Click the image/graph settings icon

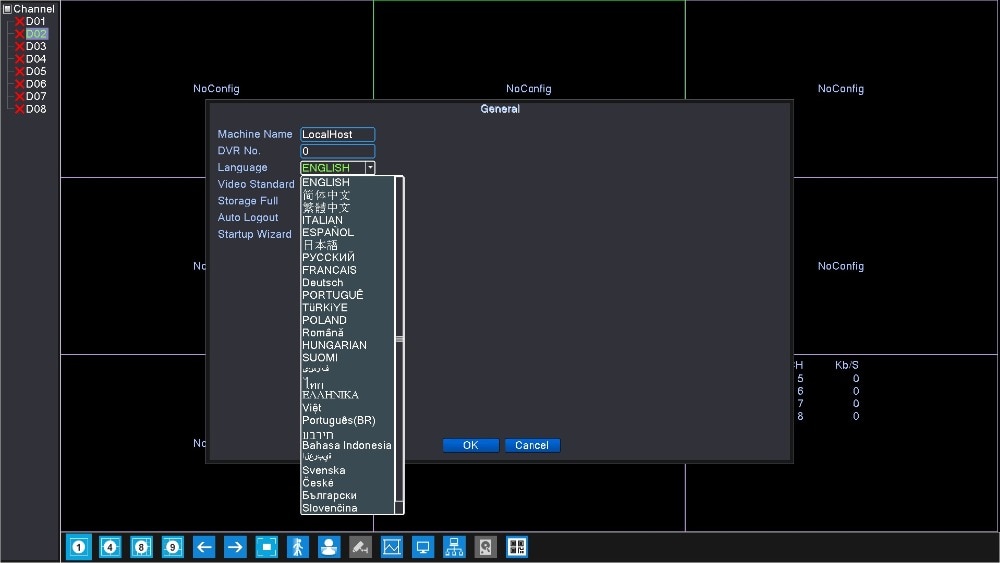coord(392,547)
